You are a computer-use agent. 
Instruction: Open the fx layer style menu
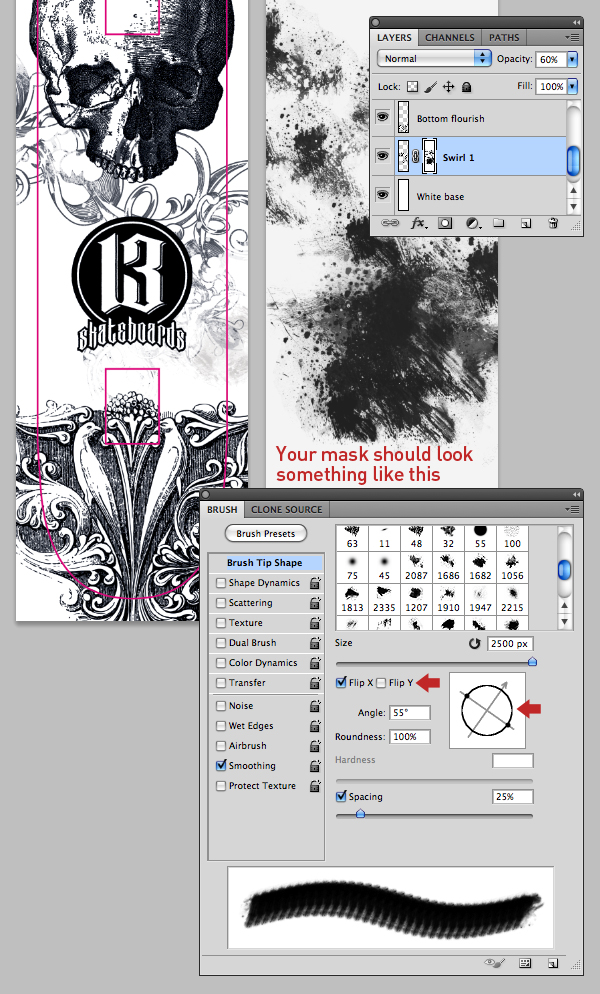[419, 223]
